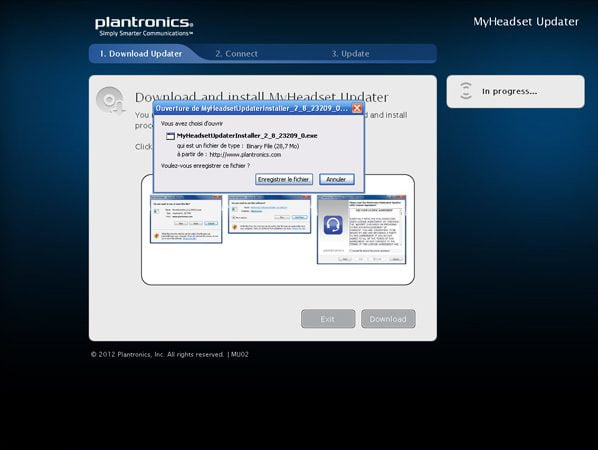
Task: Click the Binary File (28,7 Mo) text
Action: coord(273,146)
